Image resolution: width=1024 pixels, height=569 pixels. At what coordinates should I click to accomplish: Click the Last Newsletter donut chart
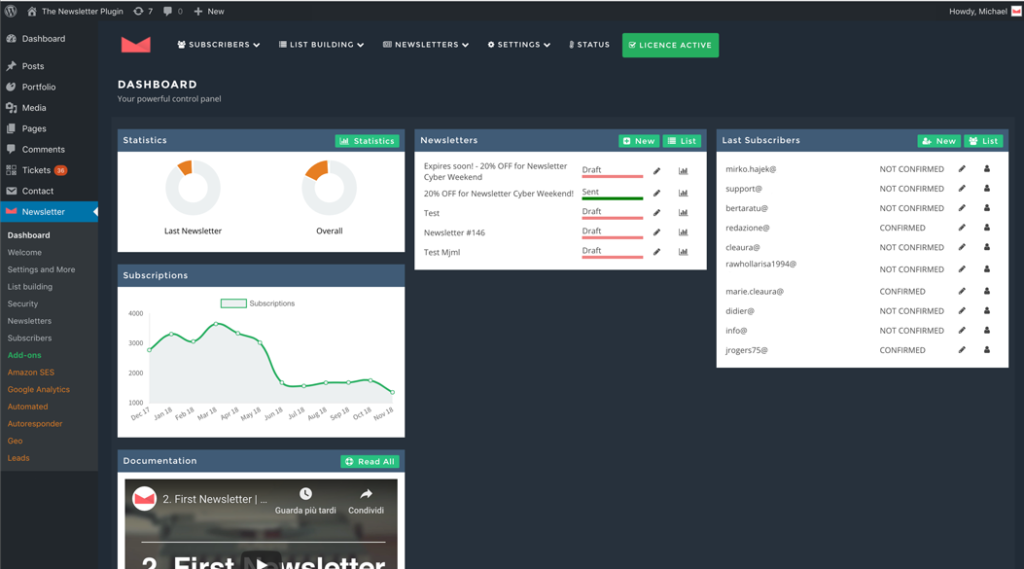pyautogui.click(x=193, y=187)
